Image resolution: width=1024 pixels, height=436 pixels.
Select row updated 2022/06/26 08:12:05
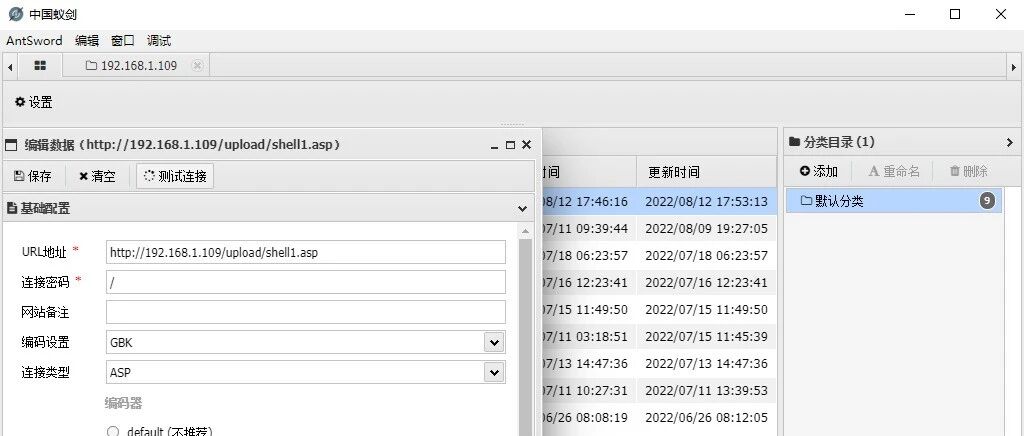tap(707, 418)
